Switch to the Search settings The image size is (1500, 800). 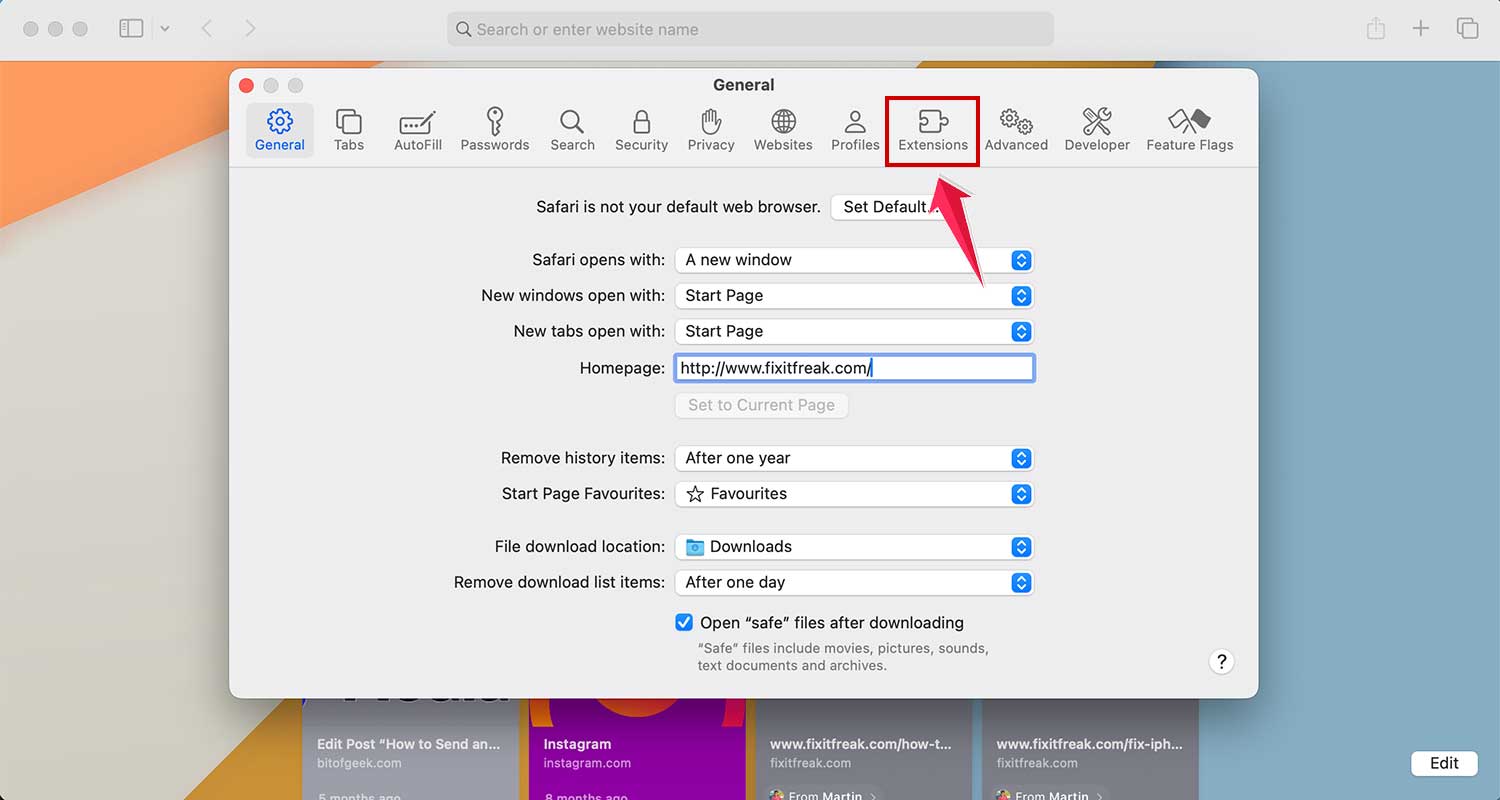coord(572,130)
